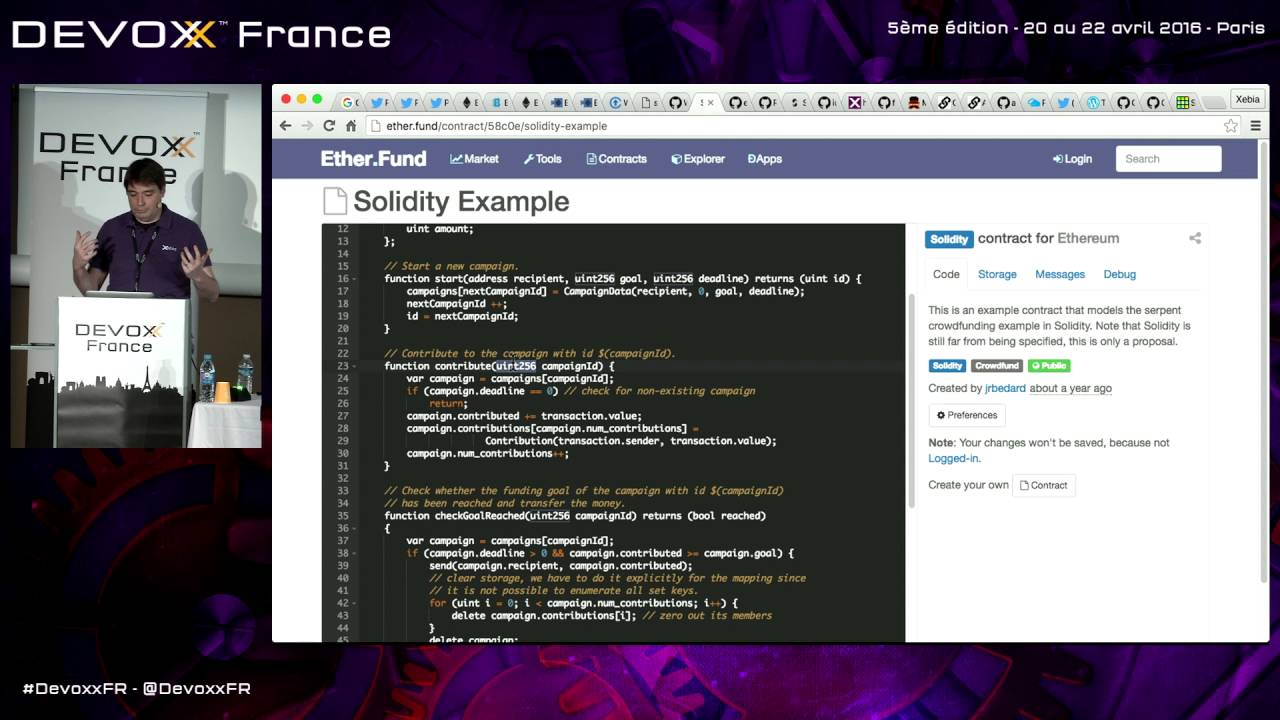Collapse the contribute function at line 23
The height and width of the screenshot is (720, 1280).
point(354,366)
